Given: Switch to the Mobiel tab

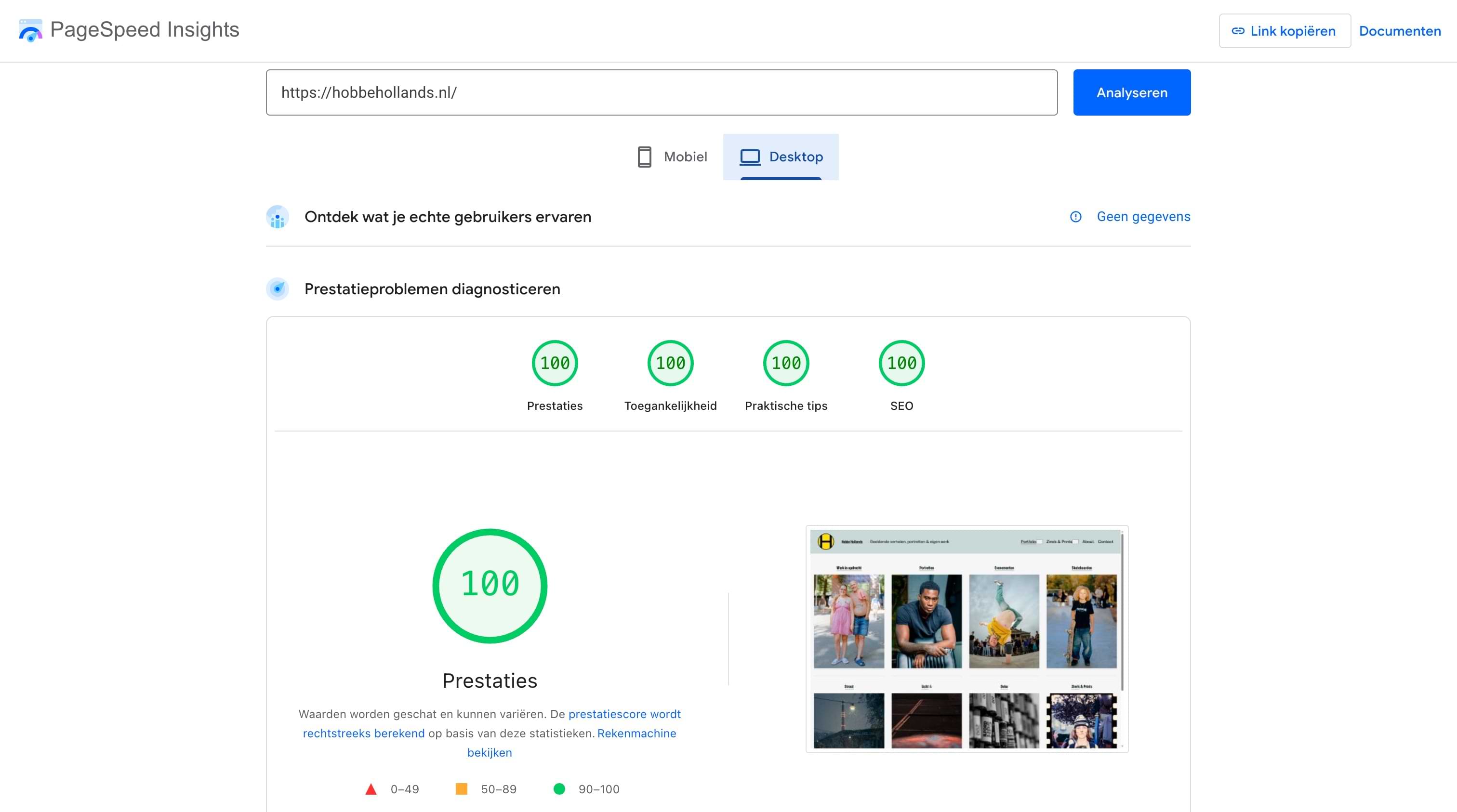Looking at the screenshot, I should pos(672,157).
